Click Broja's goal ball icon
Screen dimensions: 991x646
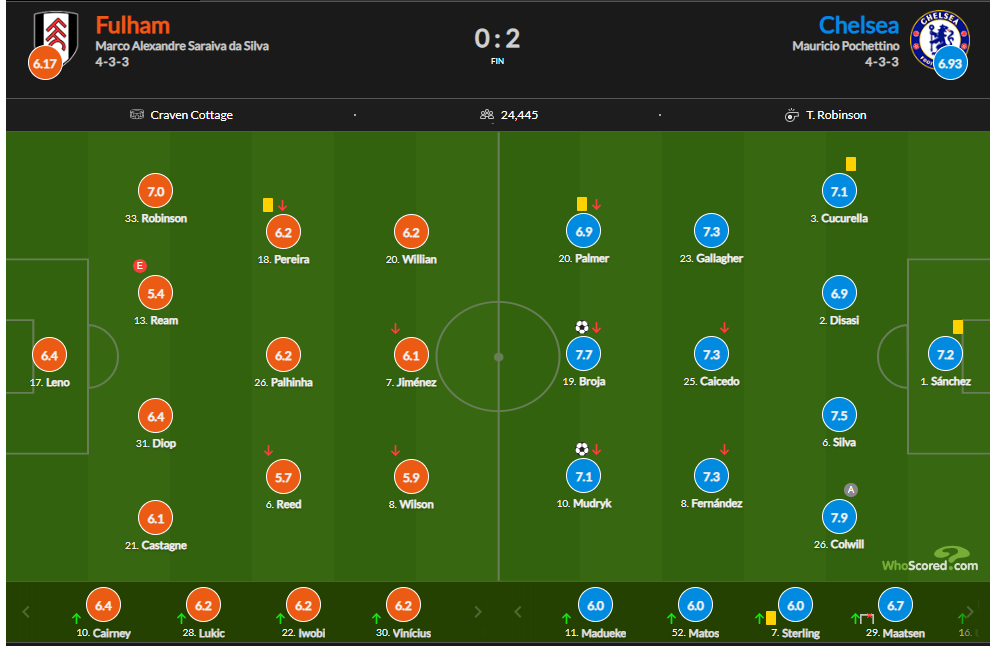(581, 327)
